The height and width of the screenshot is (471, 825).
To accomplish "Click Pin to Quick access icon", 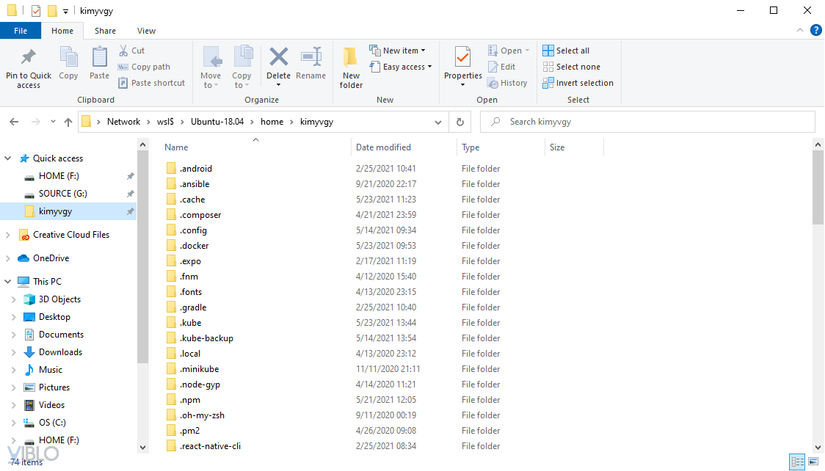I will (28, 58).
